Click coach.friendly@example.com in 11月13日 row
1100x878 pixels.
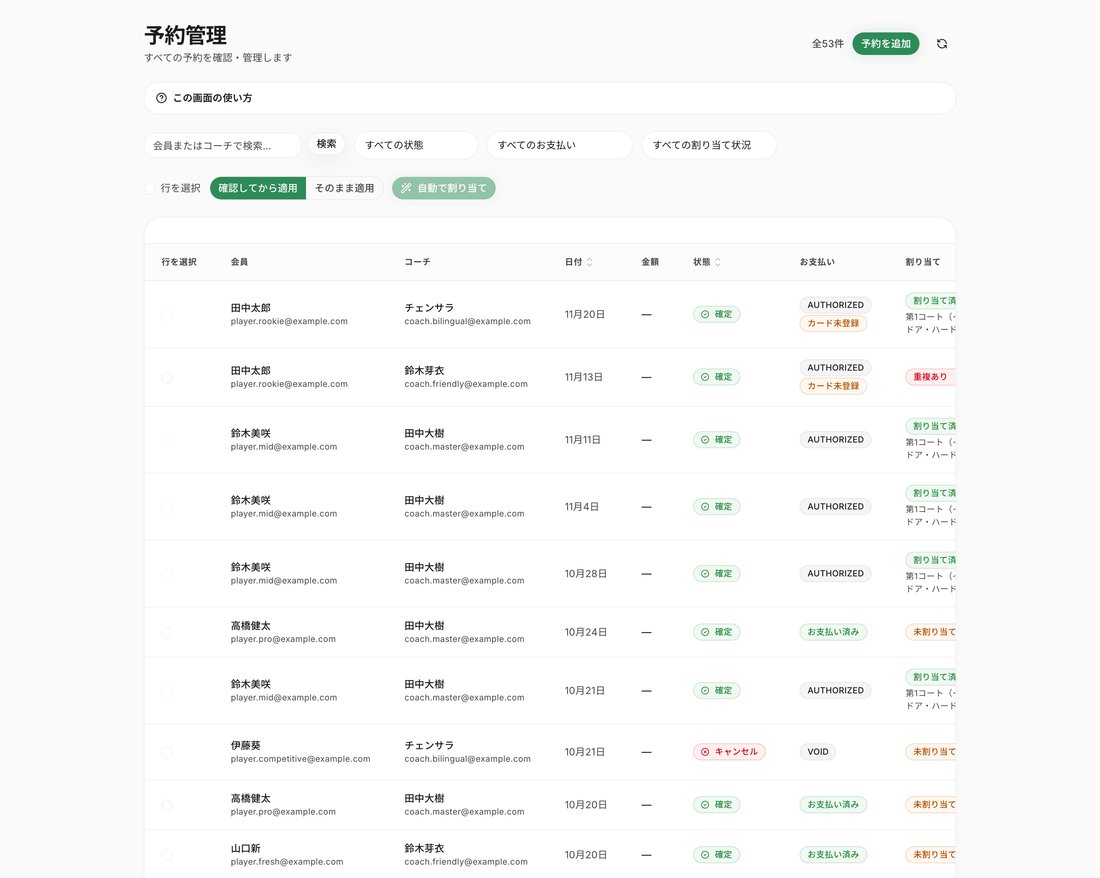click(466, 384)
